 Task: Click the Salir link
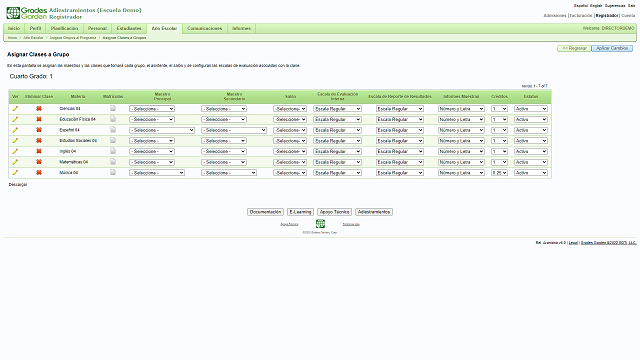click(x=631, y=6)
